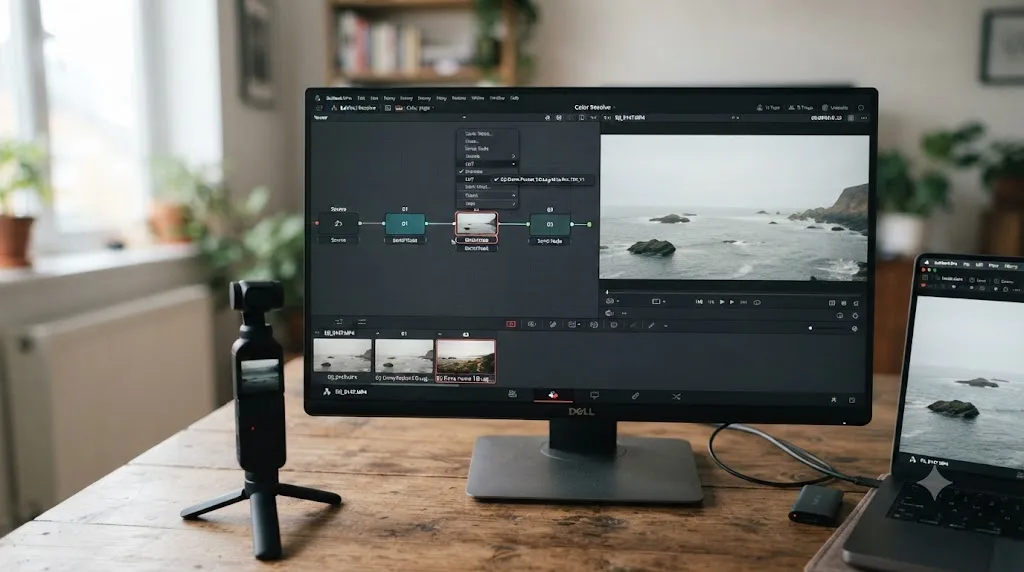Choose the checkmarked entry in the context menu

click(x=487, y=171)
